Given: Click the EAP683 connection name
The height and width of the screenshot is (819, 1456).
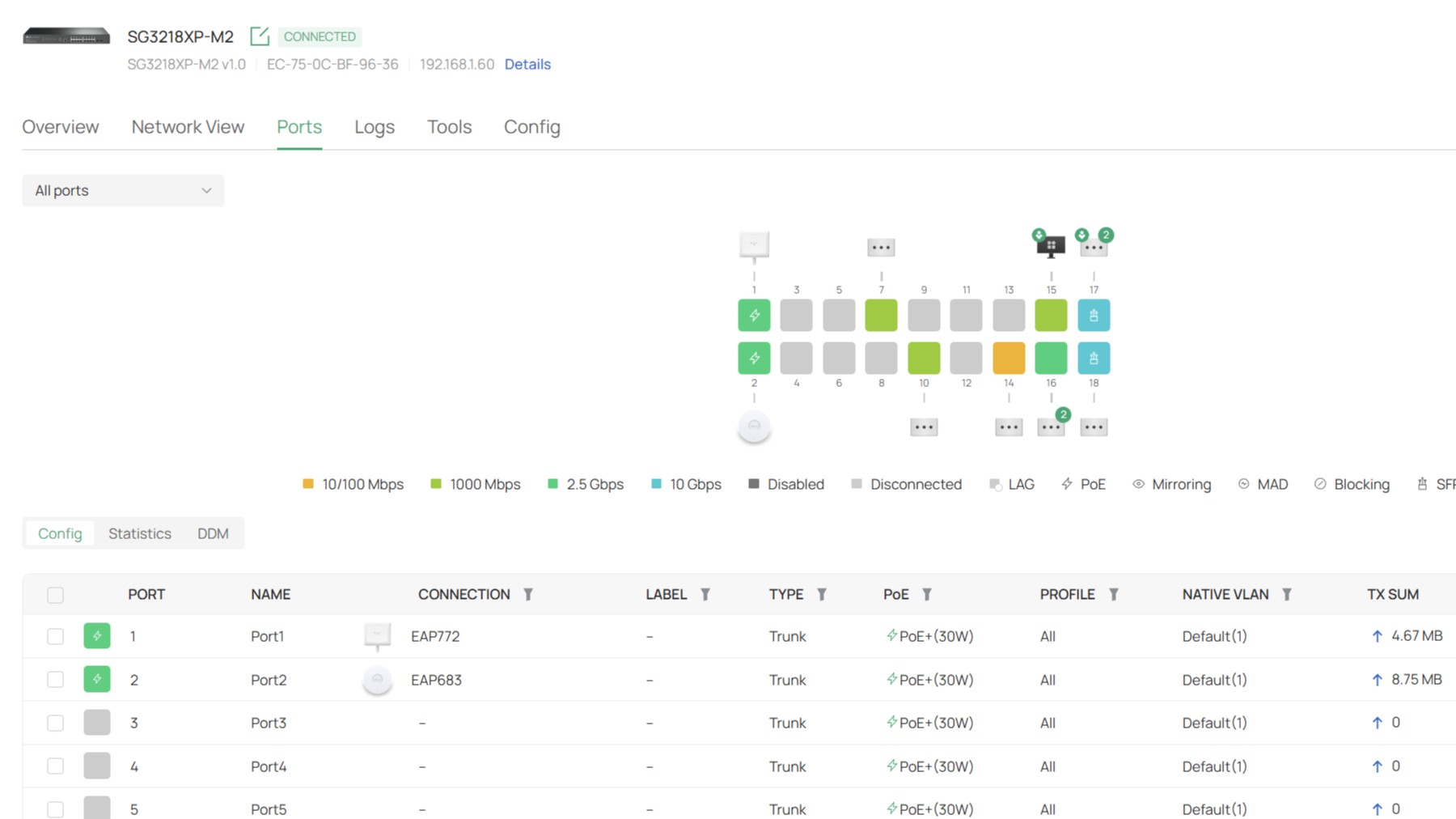Looking at the screenshot, I should coord(436,680).
